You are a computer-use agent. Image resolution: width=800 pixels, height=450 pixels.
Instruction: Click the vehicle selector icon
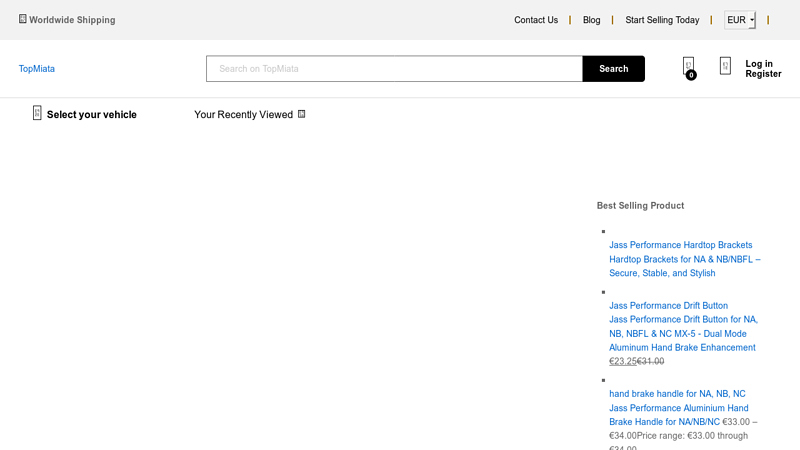click(x=37, y=113)
